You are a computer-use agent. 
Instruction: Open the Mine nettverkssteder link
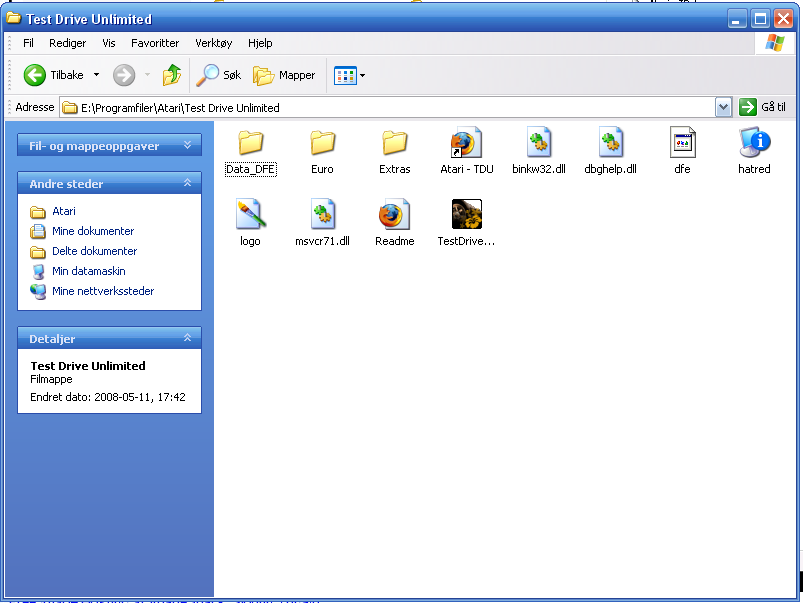(103, 291)
